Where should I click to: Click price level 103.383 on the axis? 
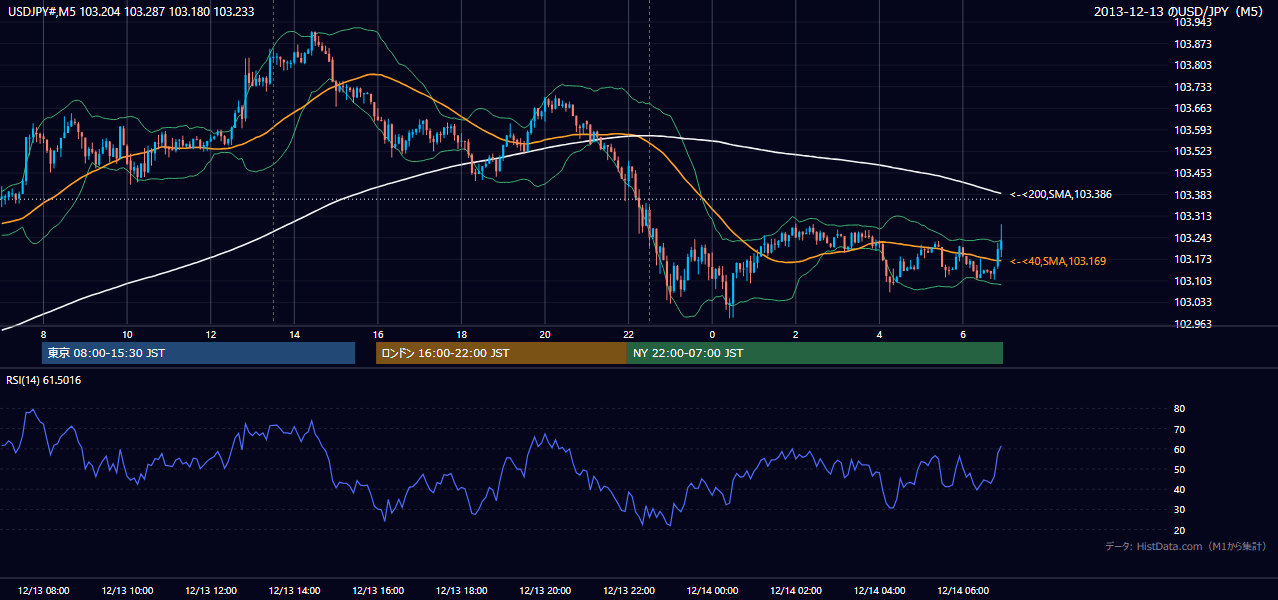click(1192, 195)
